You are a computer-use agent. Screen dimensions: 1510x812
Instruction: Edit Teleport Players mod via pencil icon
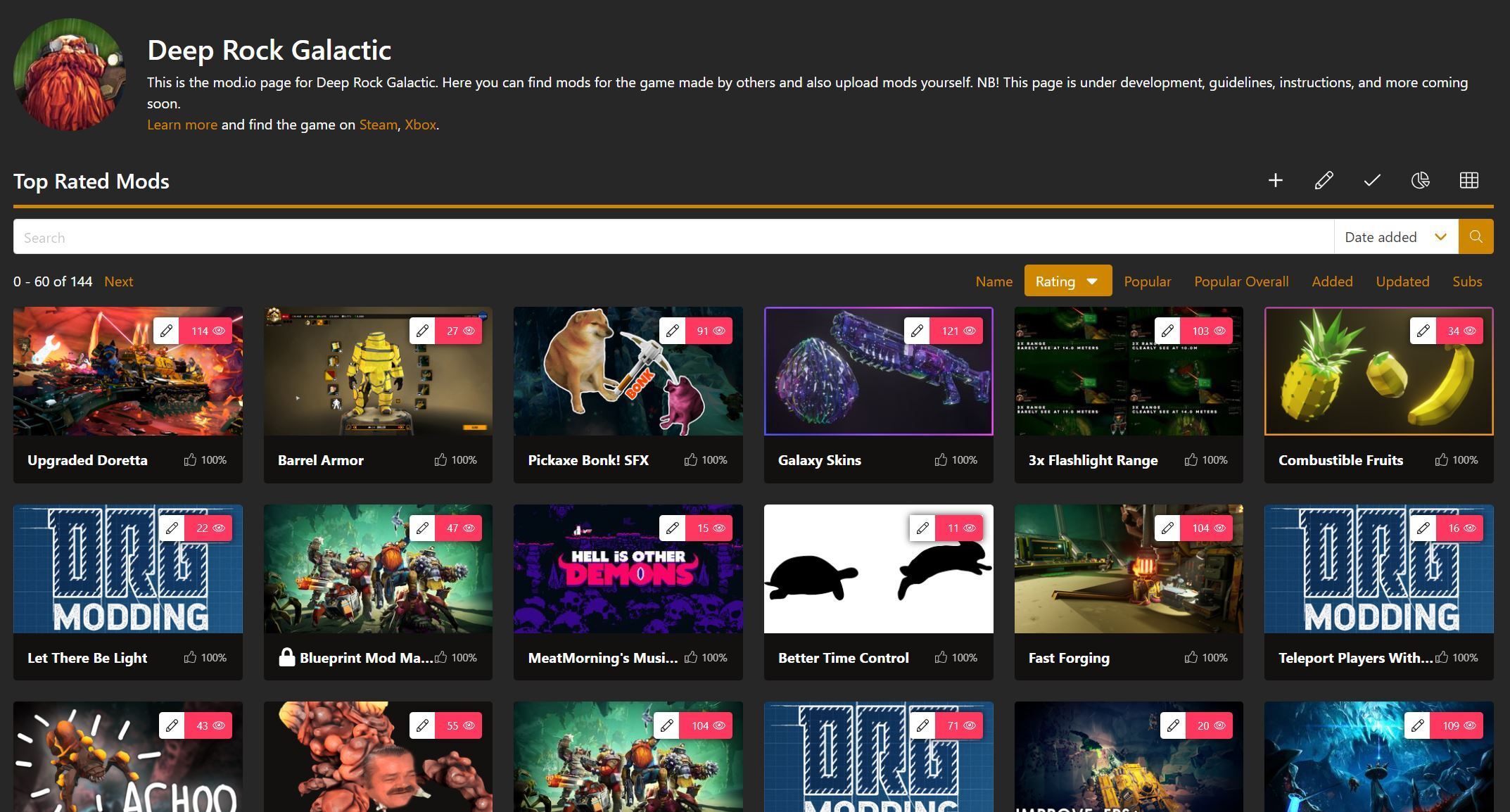tap(1423, 528)
